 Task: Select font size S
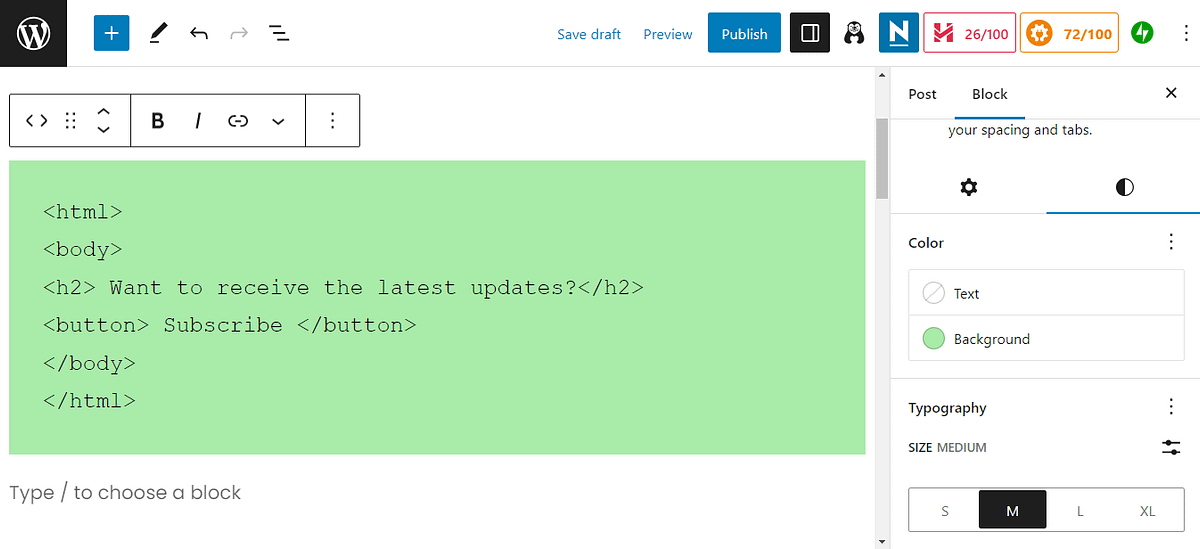pos(945,511)
